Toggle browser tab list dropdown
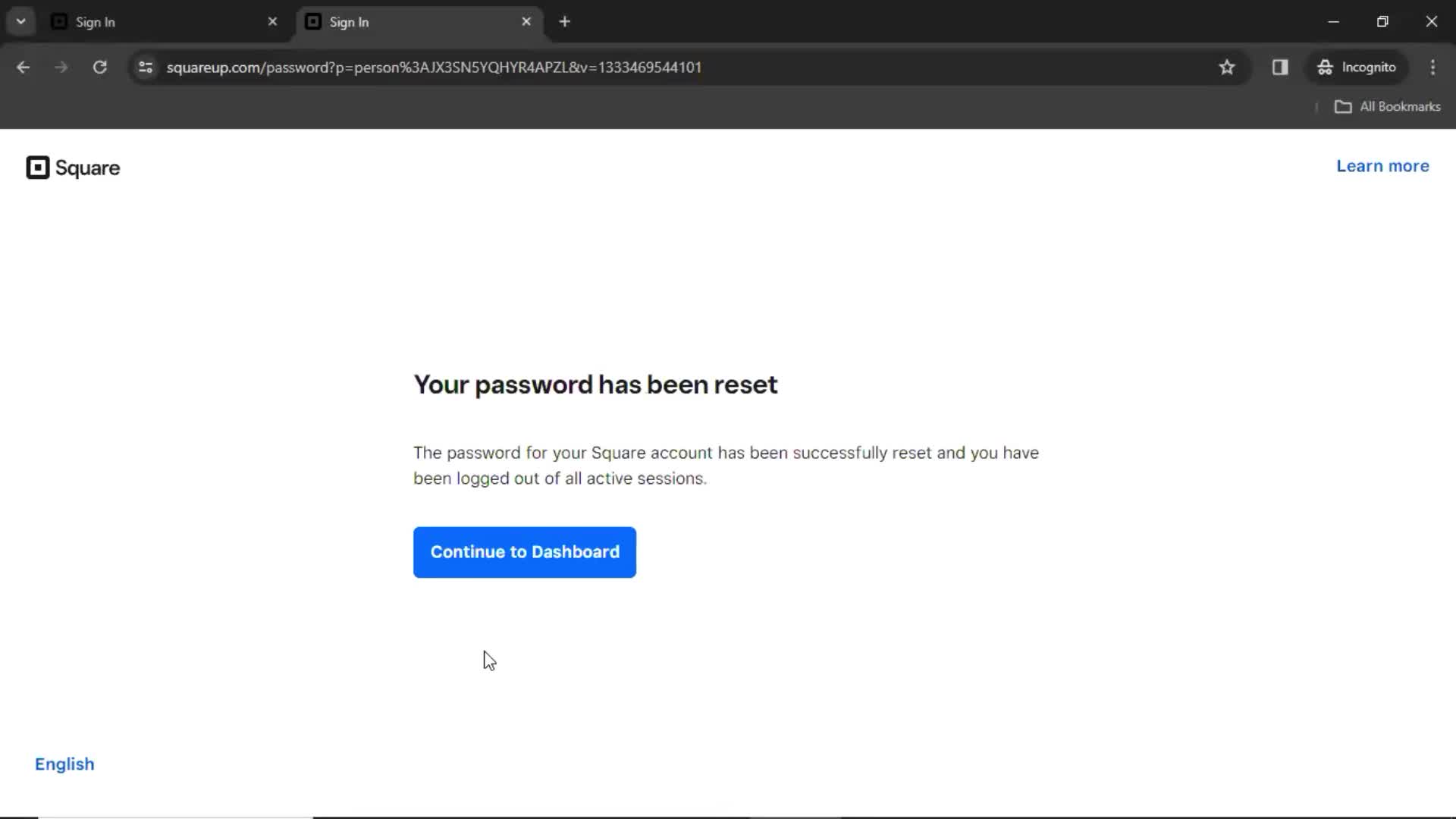 coord(20,21)
